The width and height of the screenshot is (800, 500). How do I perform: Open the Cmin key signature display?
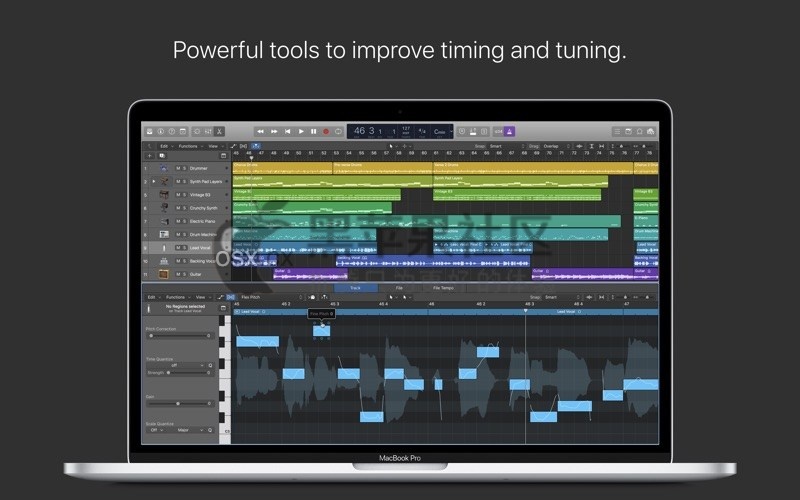pos(439,132)
